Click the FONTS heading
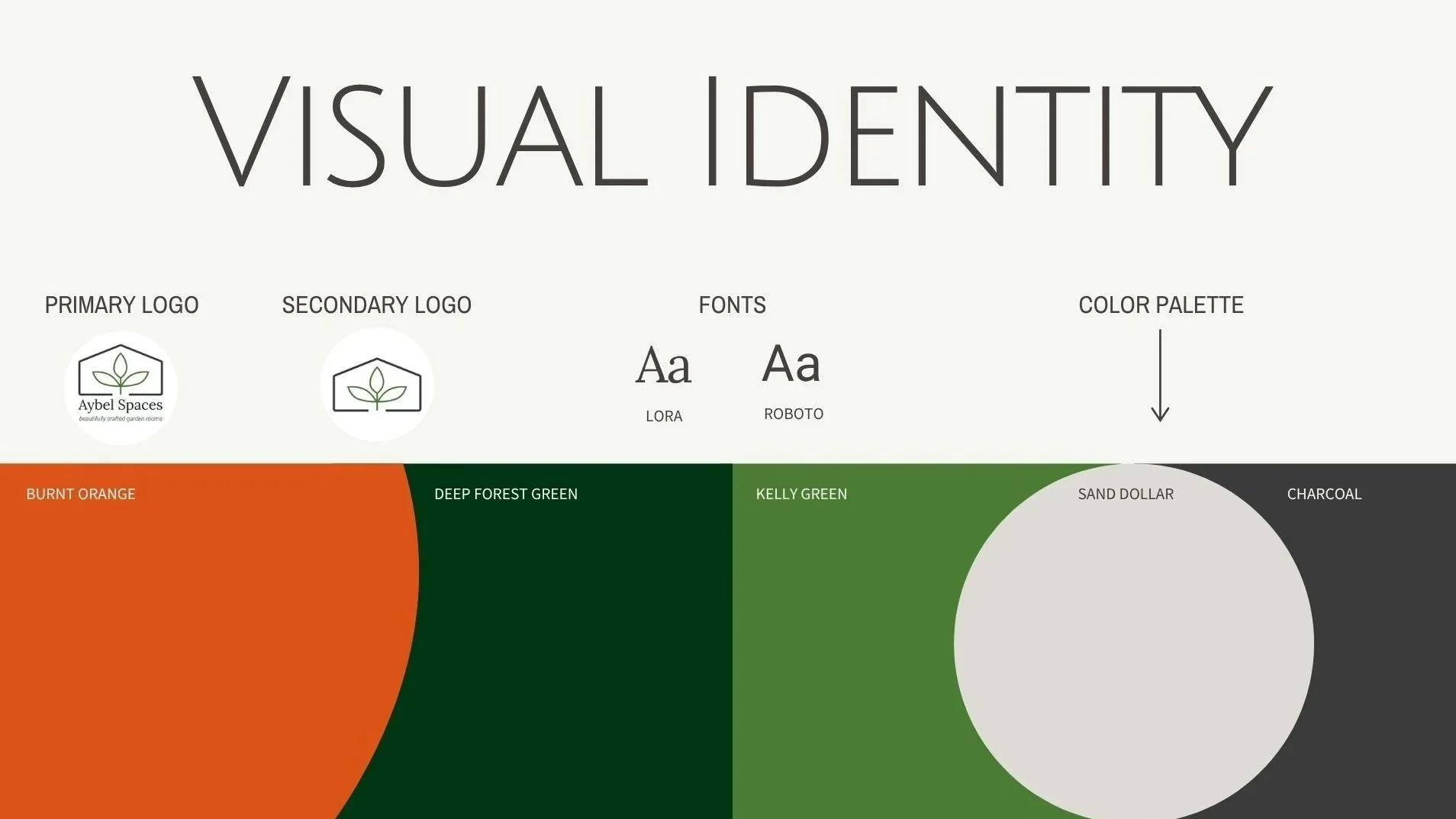This screenshot has width=1456, height=819. tap(733, 305)
